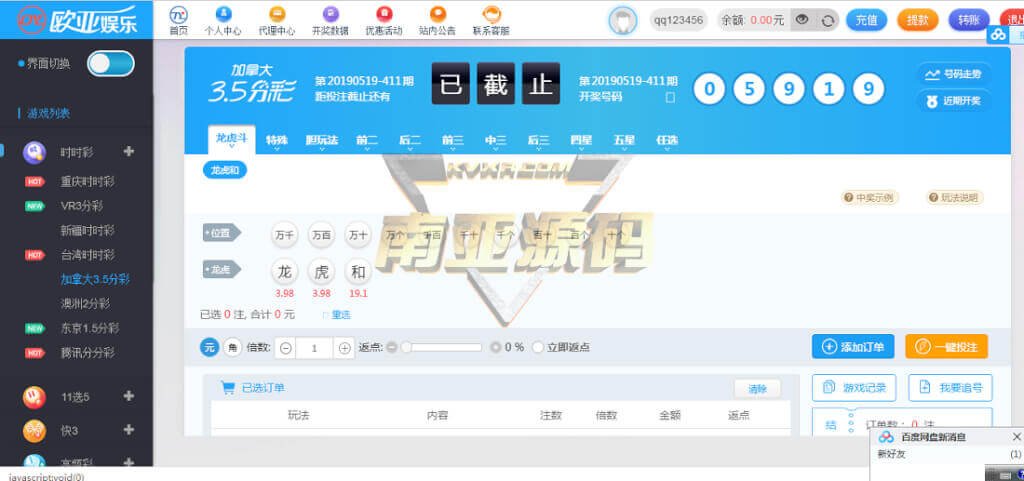Expand the 快3 game category
Screen dimensions: 1024x481
pos(128,430)
